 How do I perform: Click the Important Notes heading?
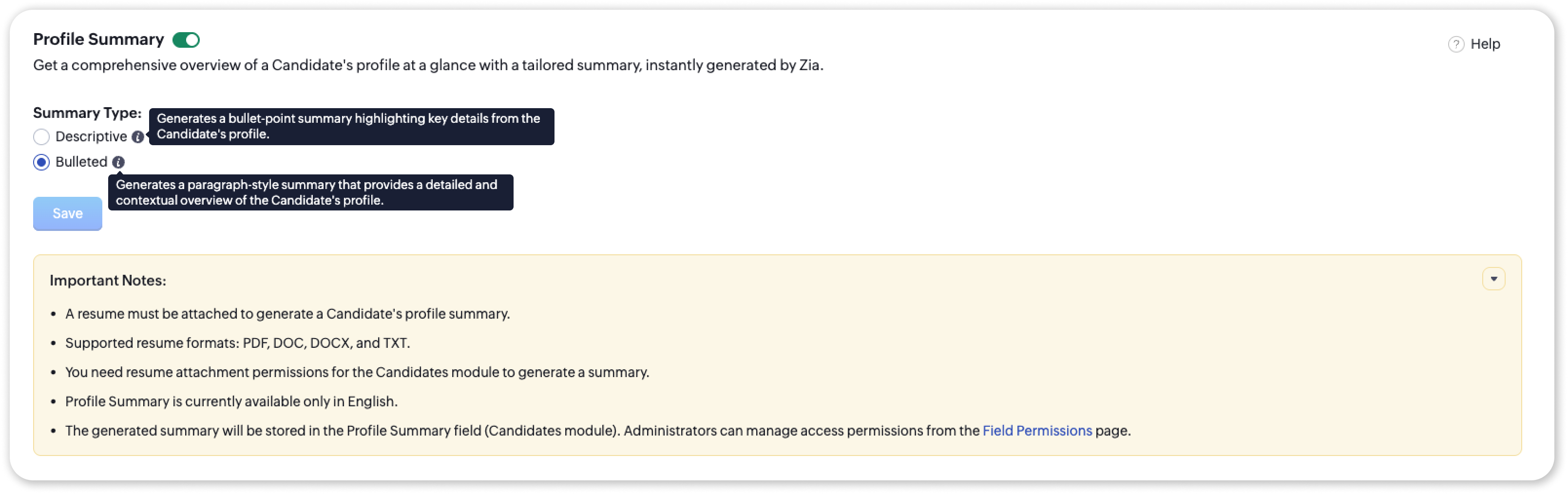(108, 281)
